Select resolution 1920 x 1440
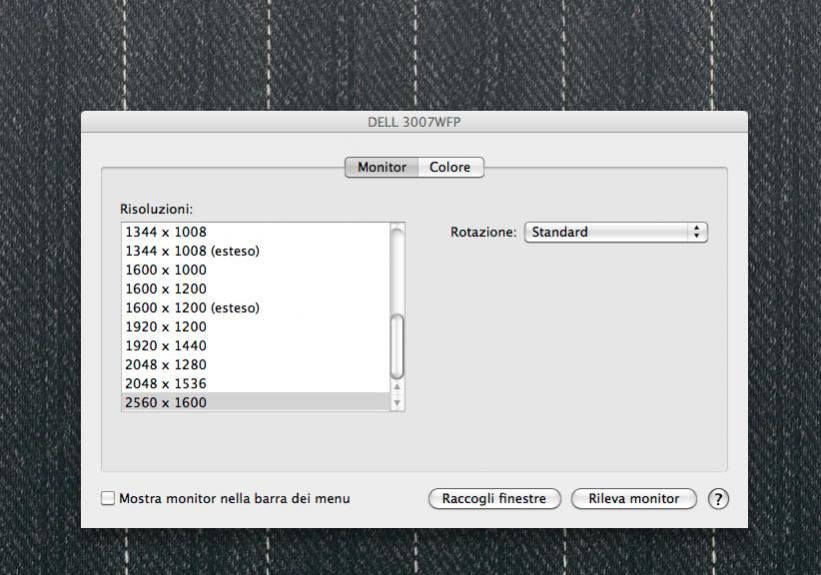Screen dimensions: 821x575 coord(256,346)
